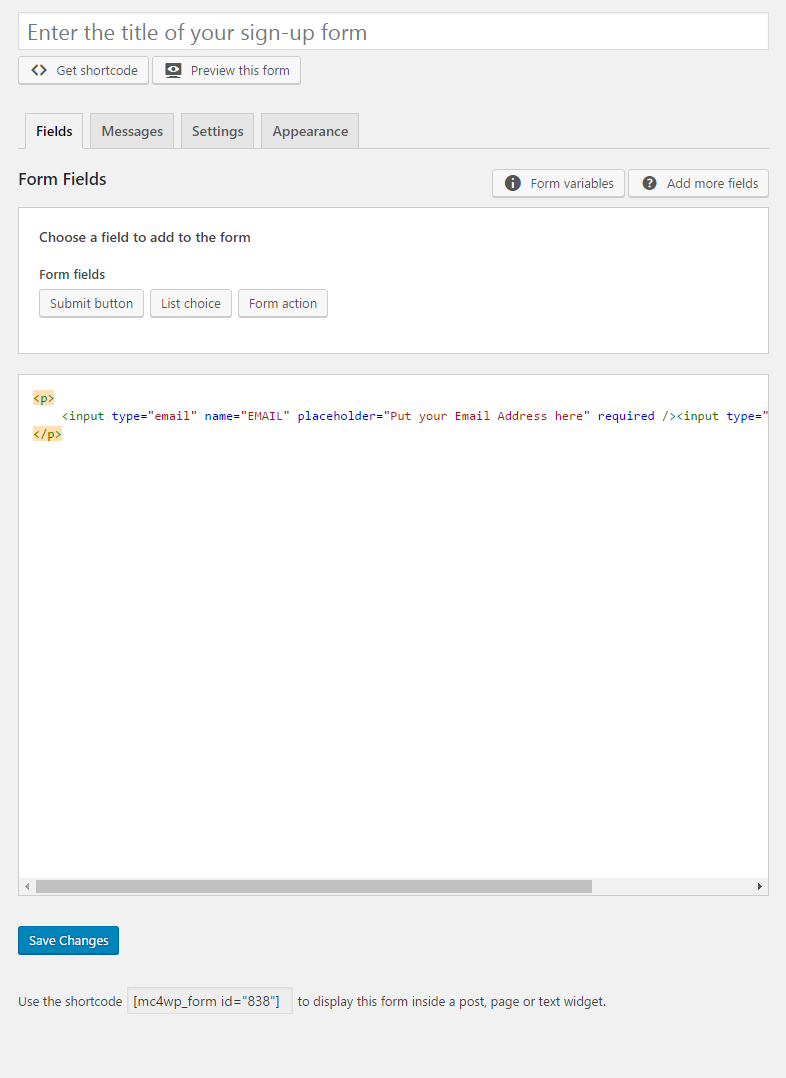This screenshot has height=1078, width=786.
Task: Click the right arrow of the horizontal scrollbar
Action: (x=760, y=886)
